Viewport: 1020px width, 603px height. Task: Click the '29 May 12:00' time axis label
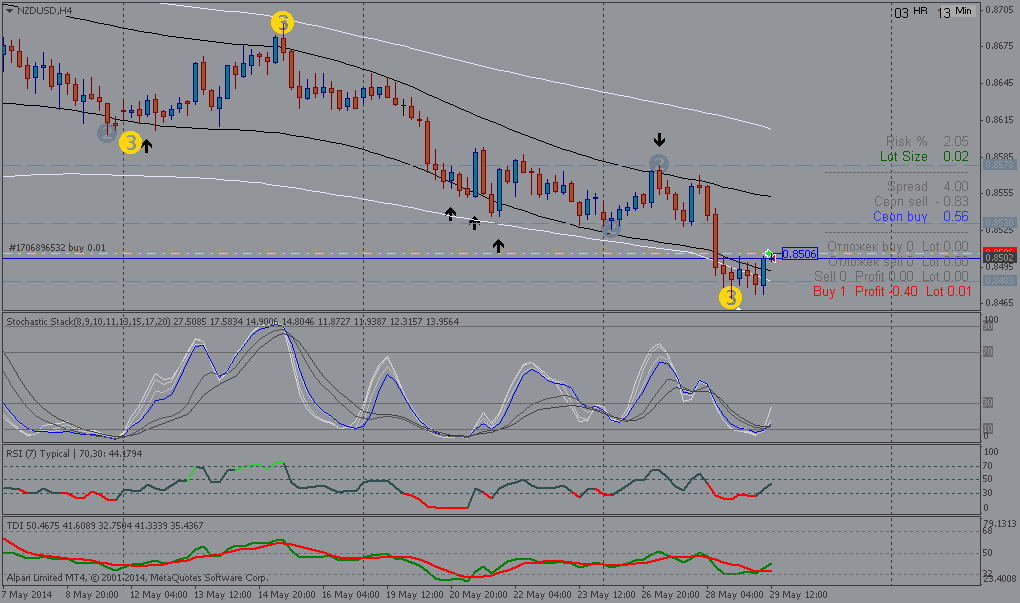(799, 595)
